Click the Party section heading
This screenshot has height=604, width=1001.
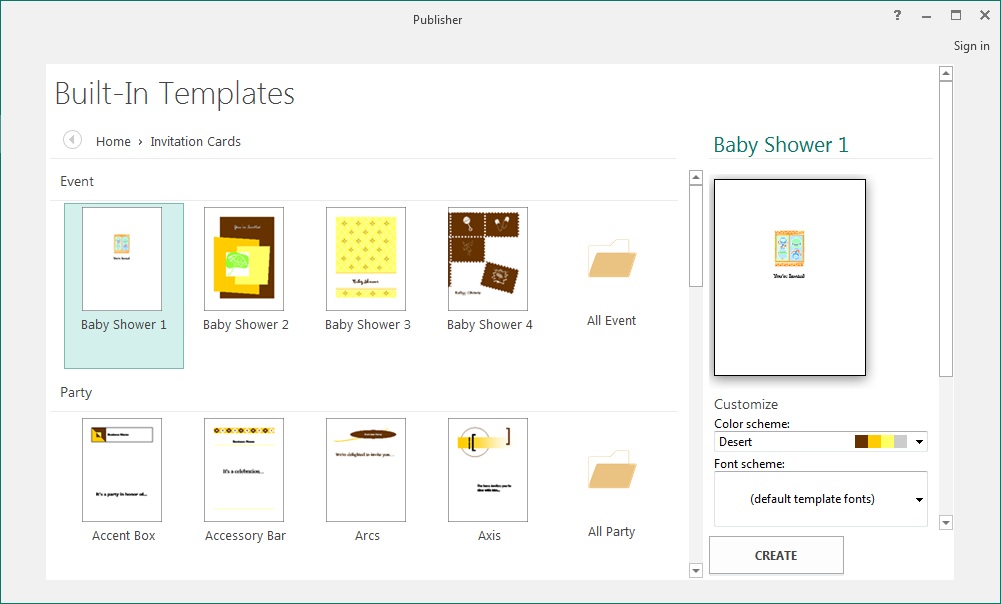76,393
